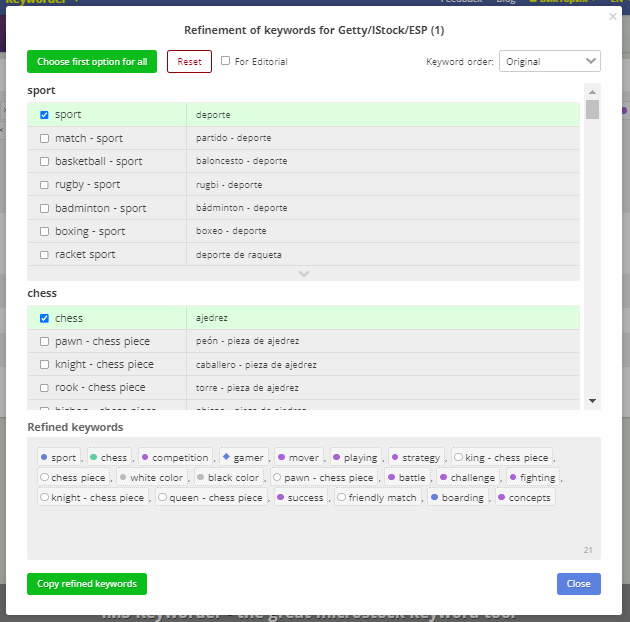Click knight - chess piece refined tag

pos(93,497)
